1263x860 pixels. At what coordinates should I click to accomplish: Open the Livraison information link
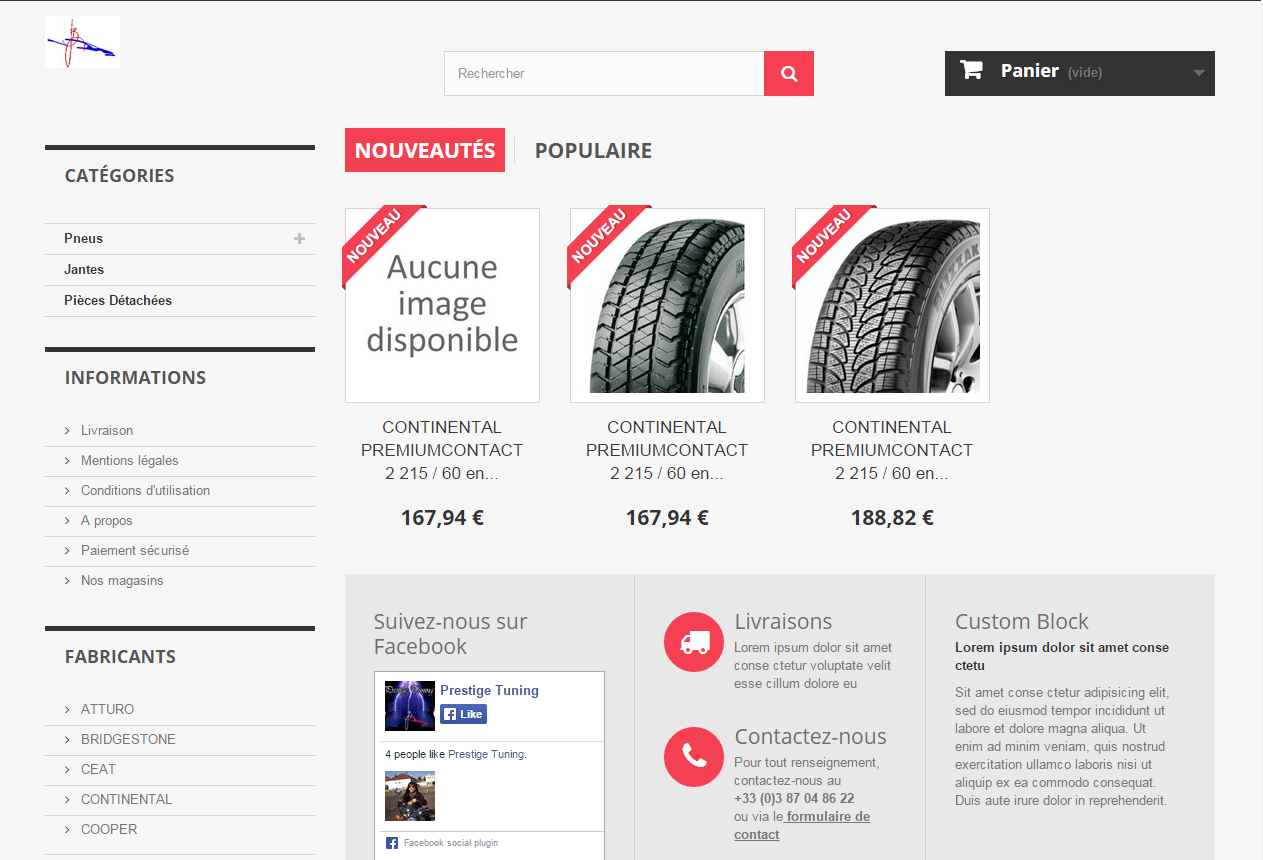point(107,430)
